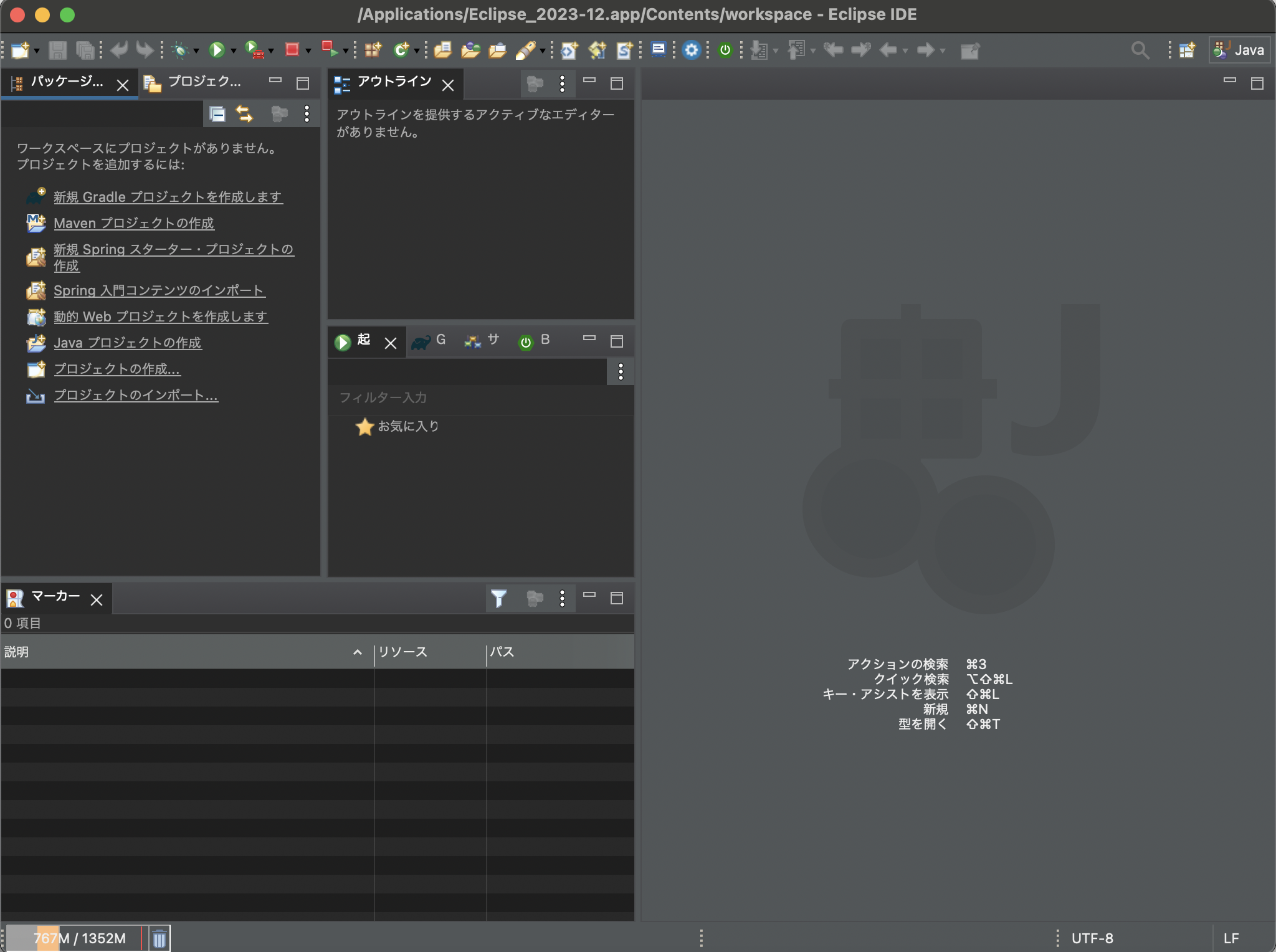Open the New wizard dropdown arrow
1276x952 pixels.
pyautogui.click(x=36, y=51)
